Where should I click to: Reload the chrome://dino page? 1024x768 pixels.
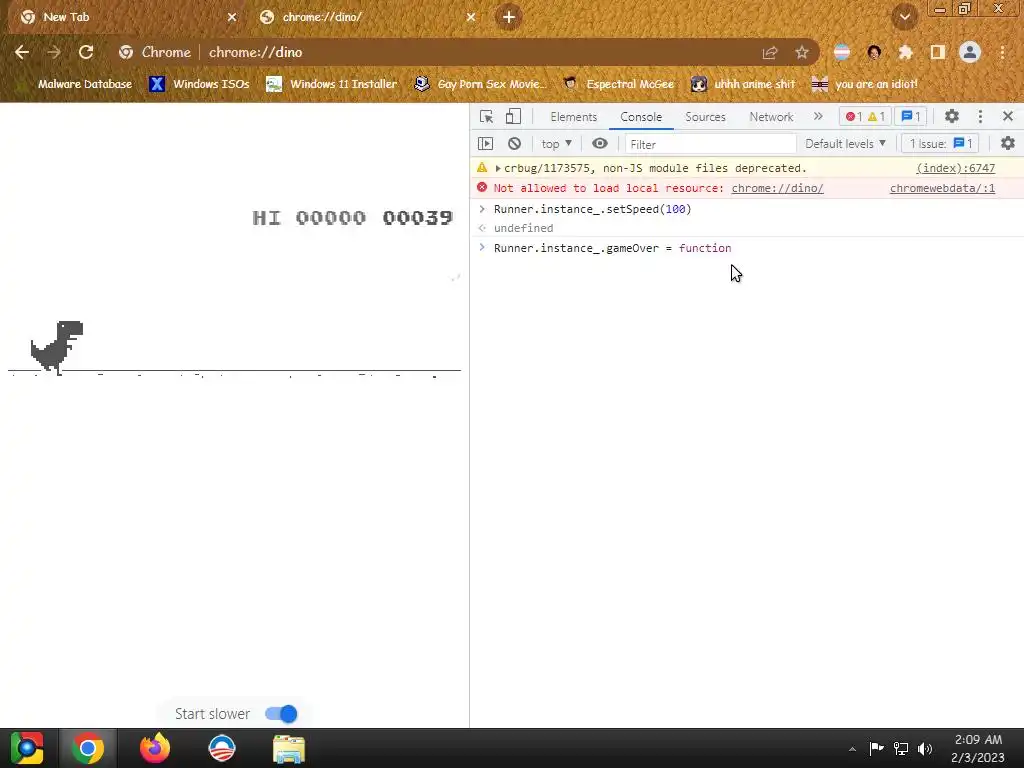86,52
